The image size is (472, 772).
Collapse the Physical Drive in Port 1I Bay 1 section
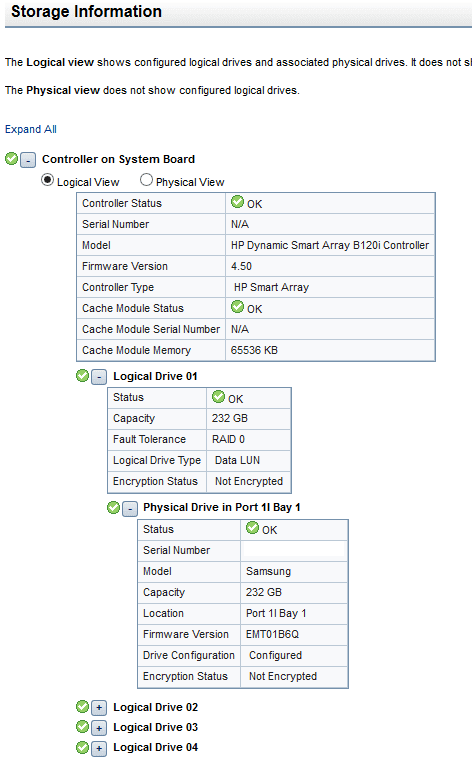click(130, 509)
